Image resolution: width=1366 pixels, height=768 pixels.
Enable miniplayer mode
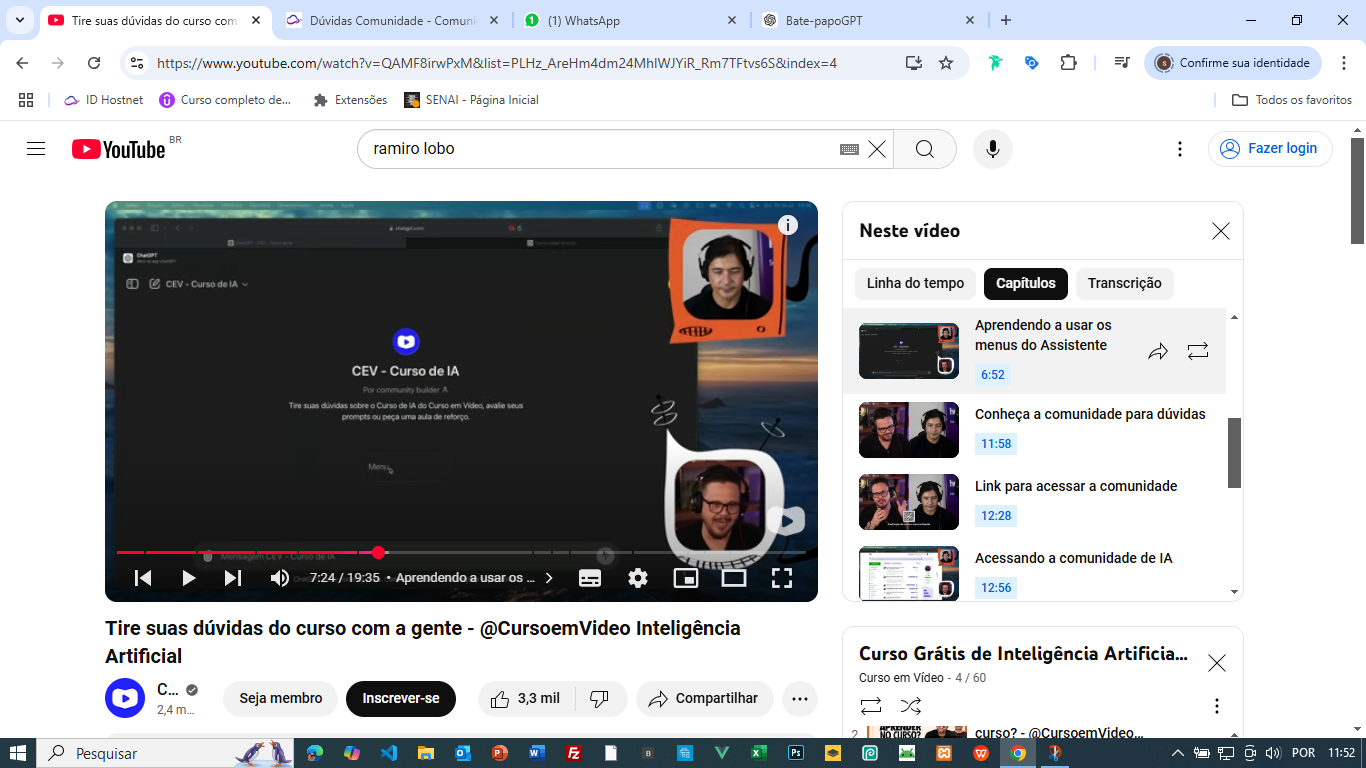click(686, 578)
